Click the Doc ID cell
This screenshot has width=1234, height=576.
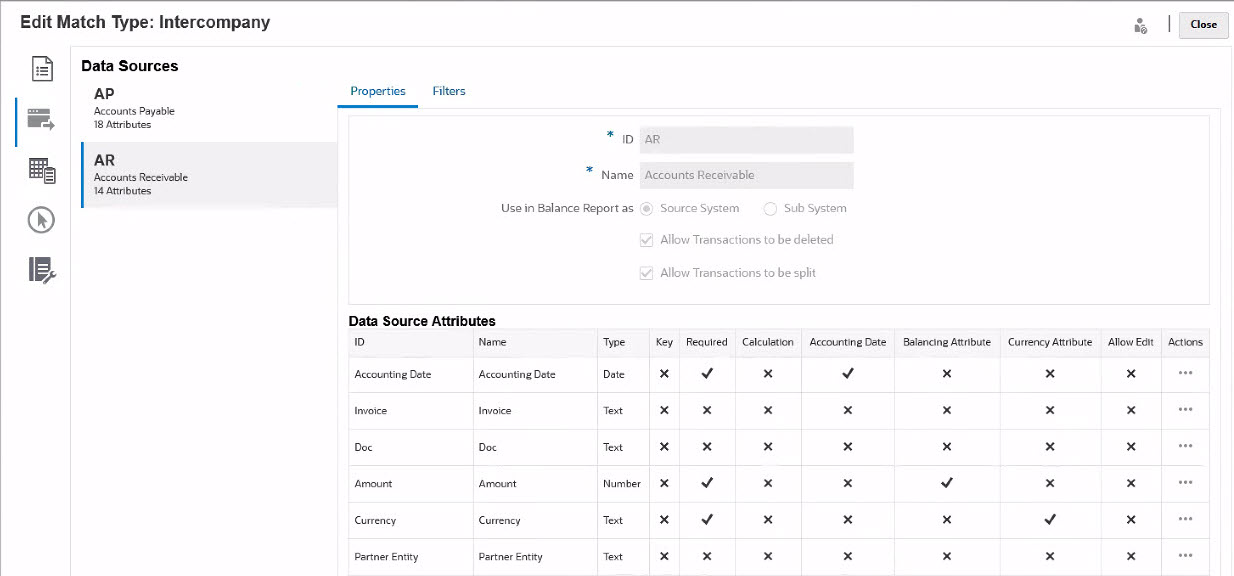[x=411, y=447]
